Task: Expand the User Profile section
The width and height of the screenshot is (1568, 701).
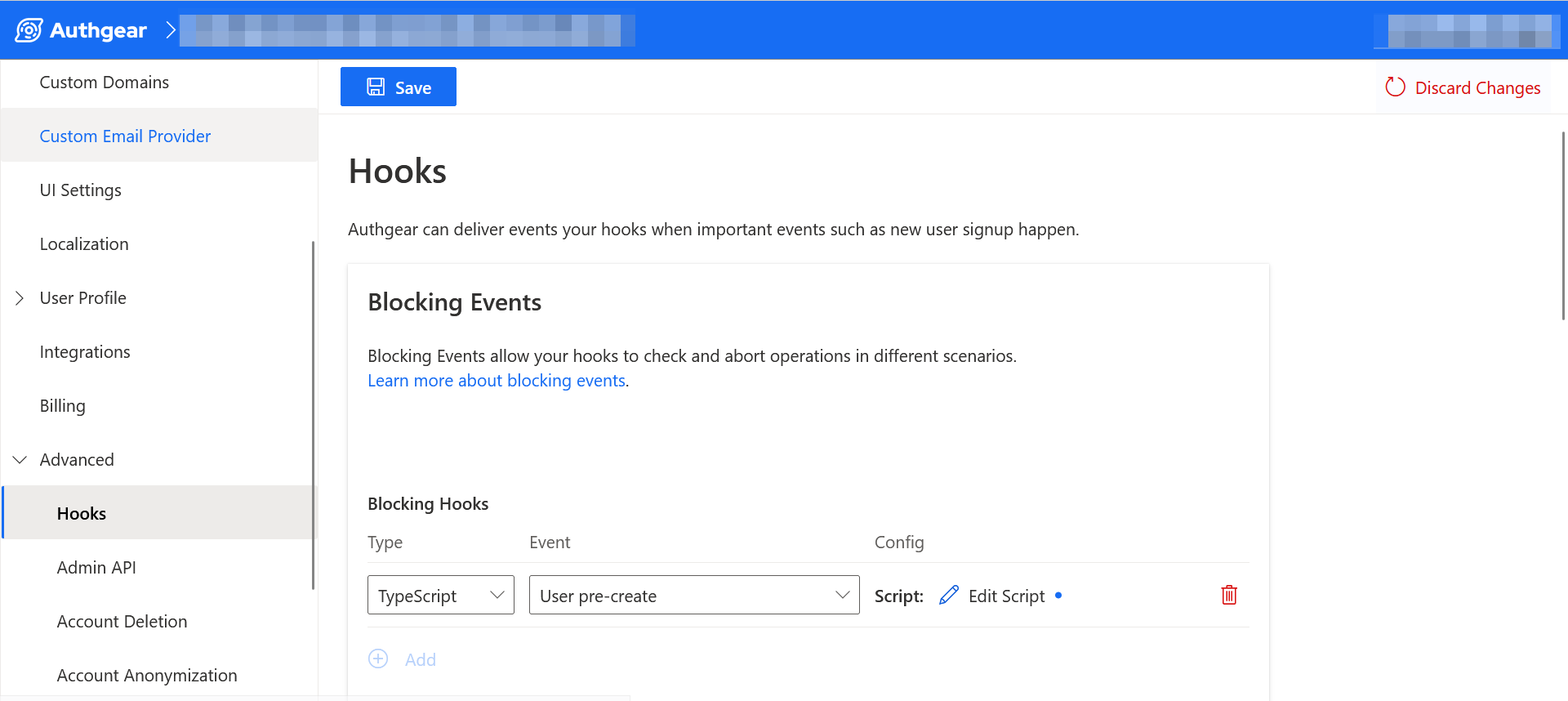Action: (20, 298)
